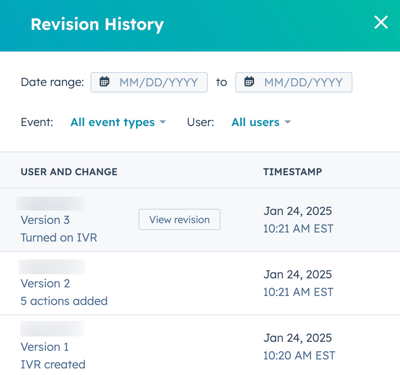Open the All users dropdown
The height and width of the screenshot is (375, 400).
tap(261, 122)
